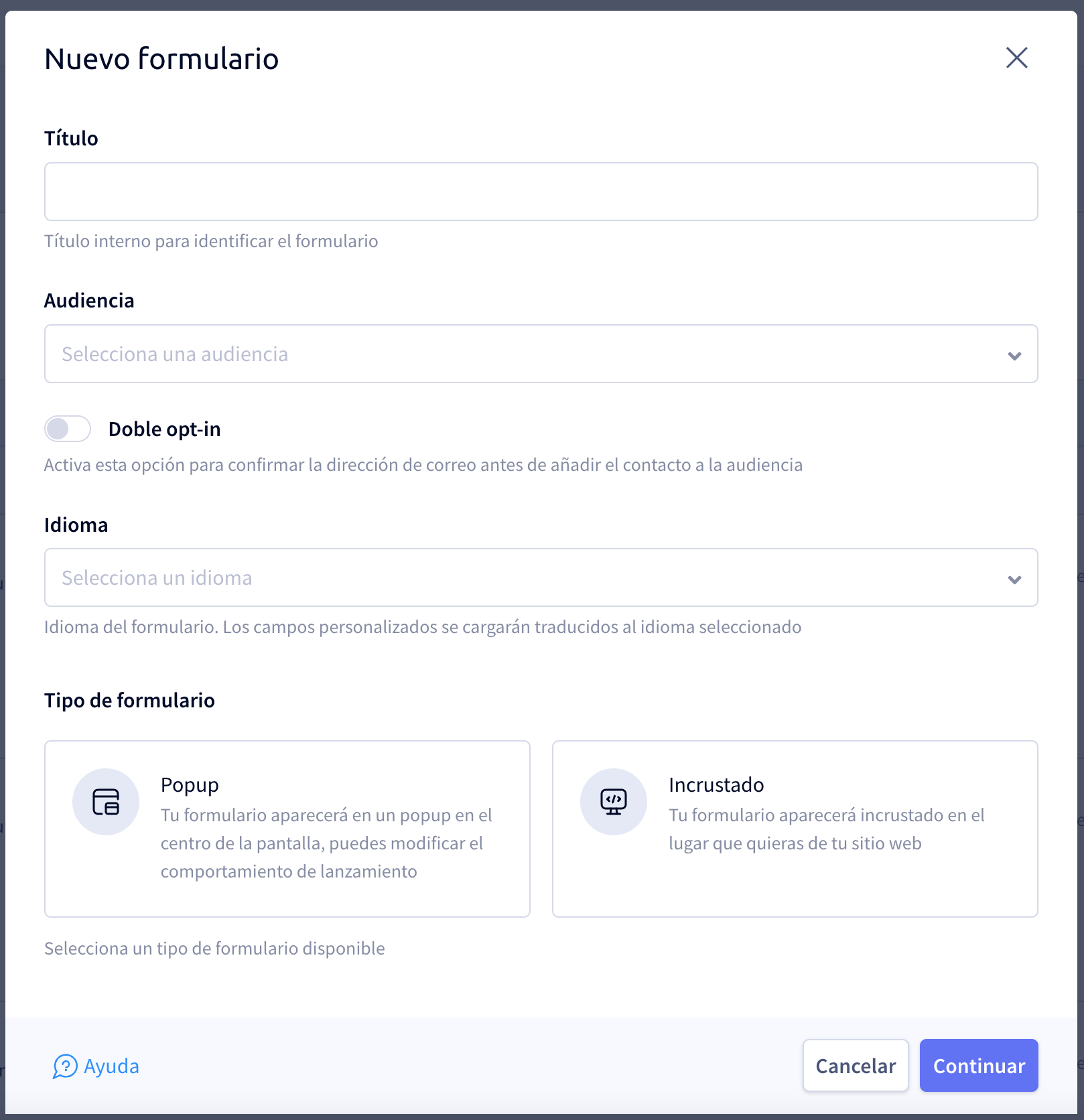Click the Incrustado embed code icon
1084x1120 pixels.
[613, 802]
